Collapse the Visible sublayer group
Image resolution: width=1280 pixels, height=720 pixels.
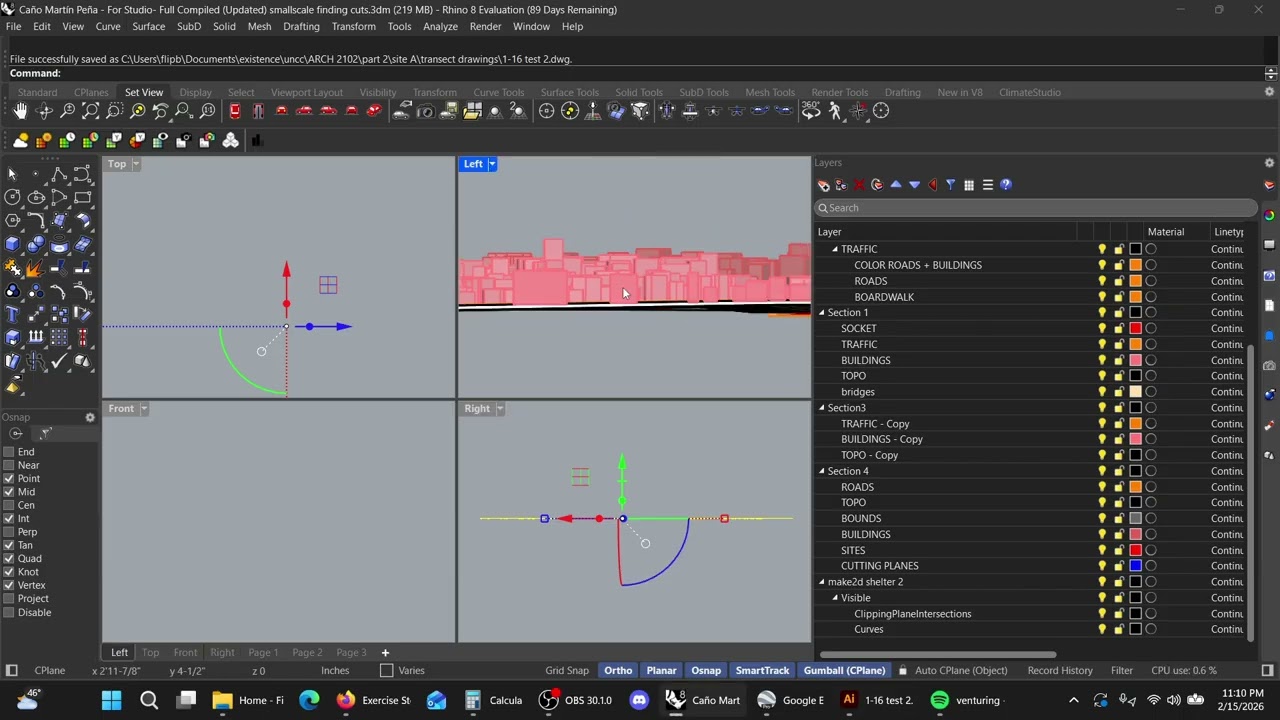click(836, 598)
